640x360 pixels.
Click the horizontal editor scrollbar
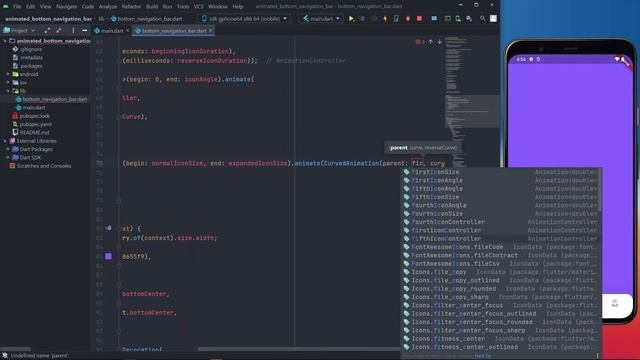(300, 349)
